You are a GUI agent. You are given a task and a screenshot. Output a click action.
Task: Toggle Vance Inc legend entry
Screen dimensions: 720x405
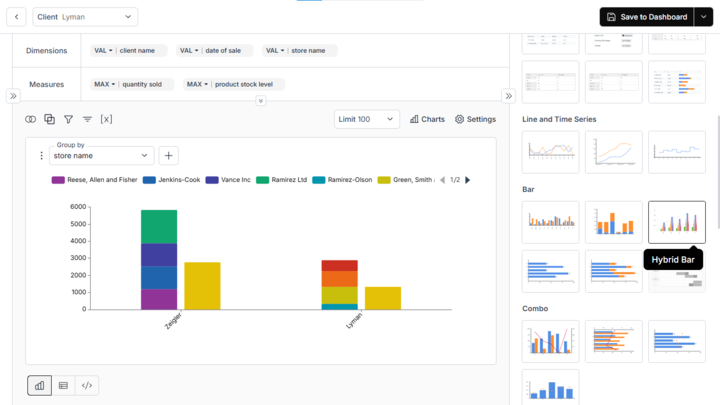pyautogui.click(x=228, y=180)
